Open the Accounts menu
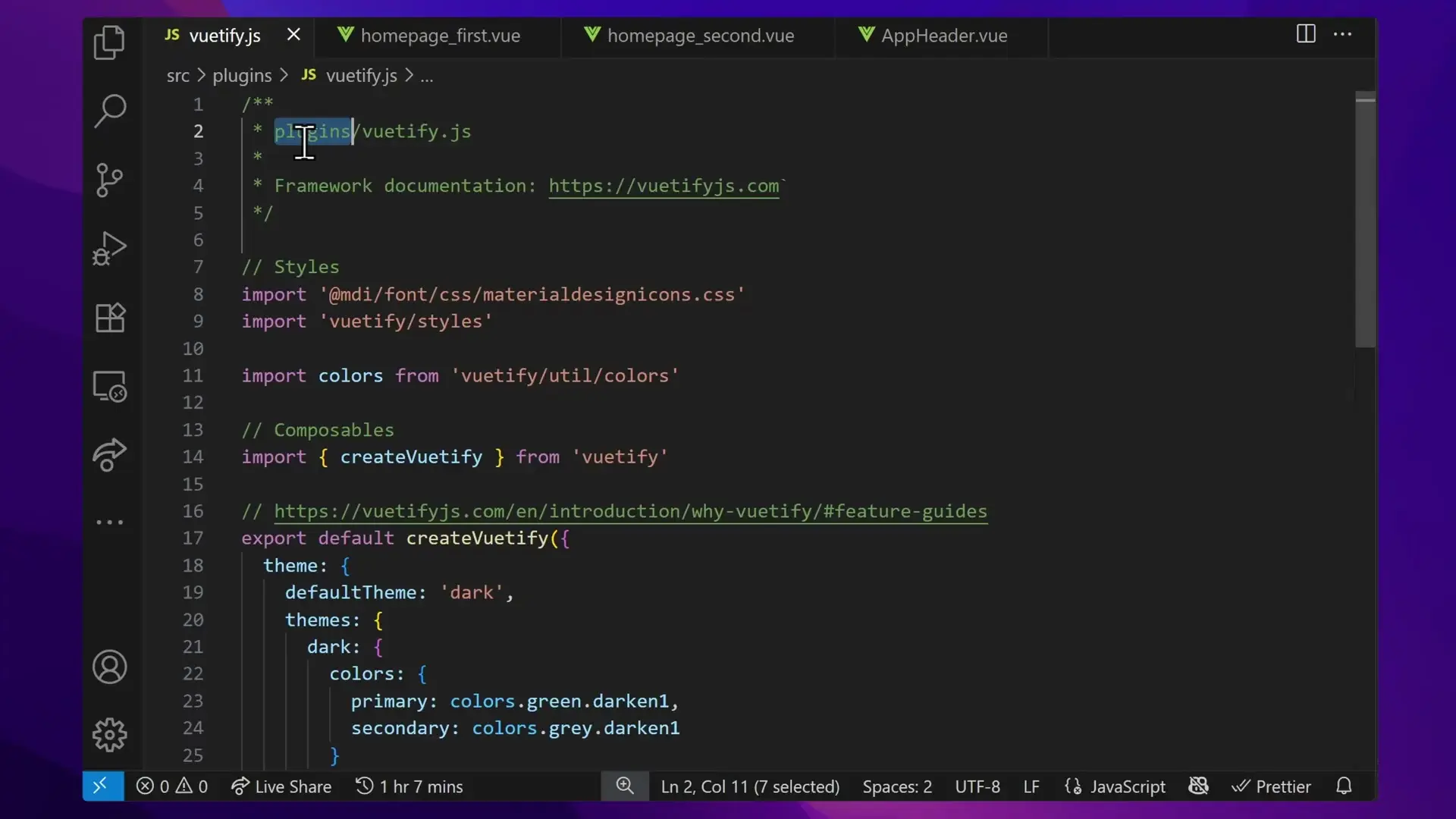1456x819 pixels. point(110,667)
